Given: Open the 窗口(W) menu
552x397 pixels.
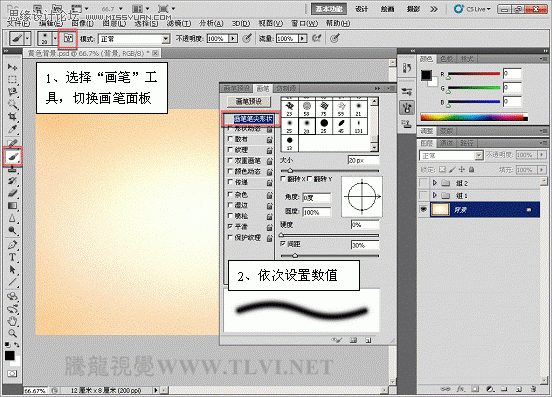Looking at the screenshot, I should pyautogui.click(x=305, y=24).
